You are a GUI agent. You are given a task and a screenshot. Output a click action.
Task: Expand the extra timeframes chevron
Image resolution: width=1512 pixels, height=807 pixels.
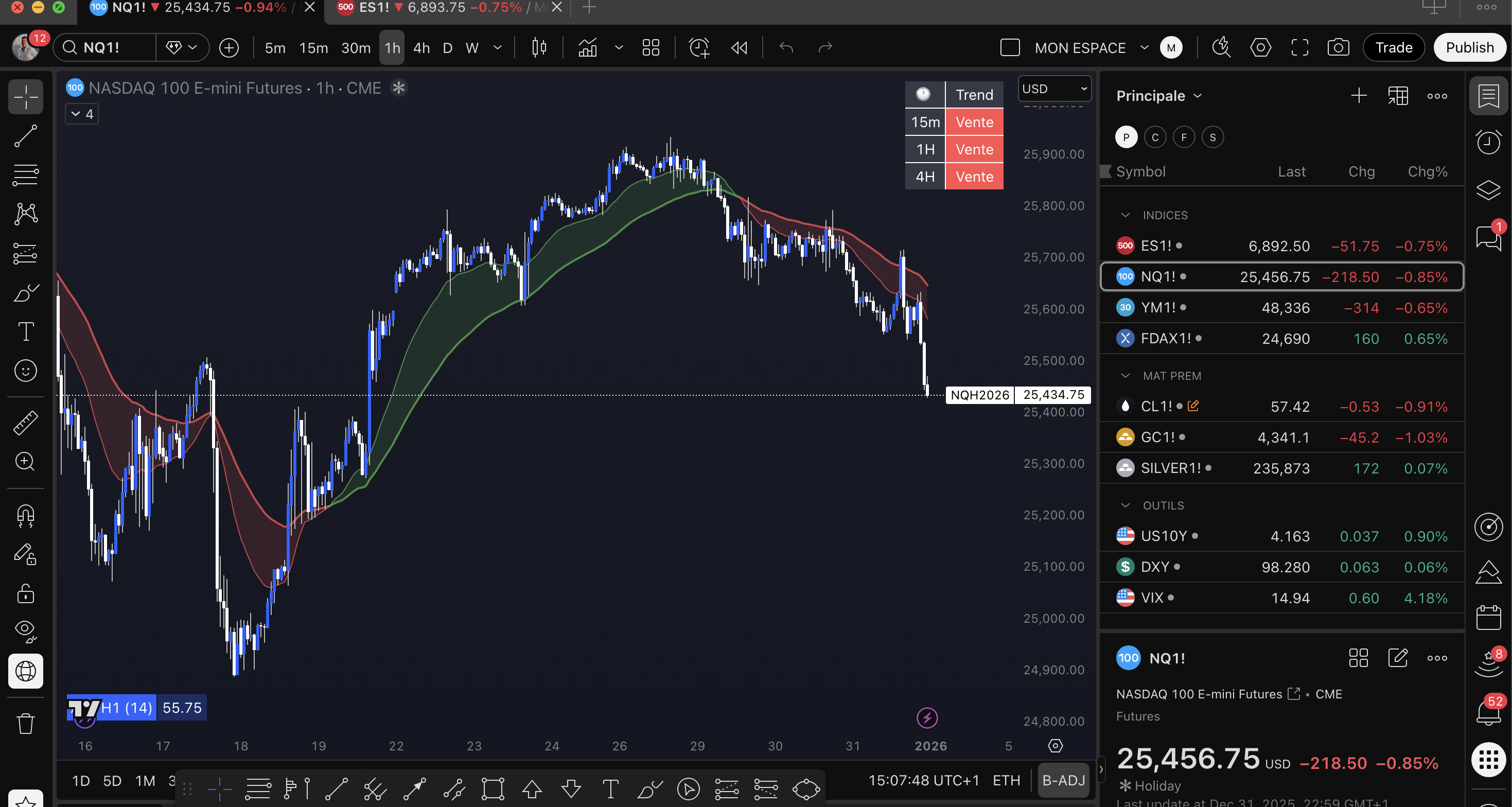pyautogui.click(x=497, y=47)
